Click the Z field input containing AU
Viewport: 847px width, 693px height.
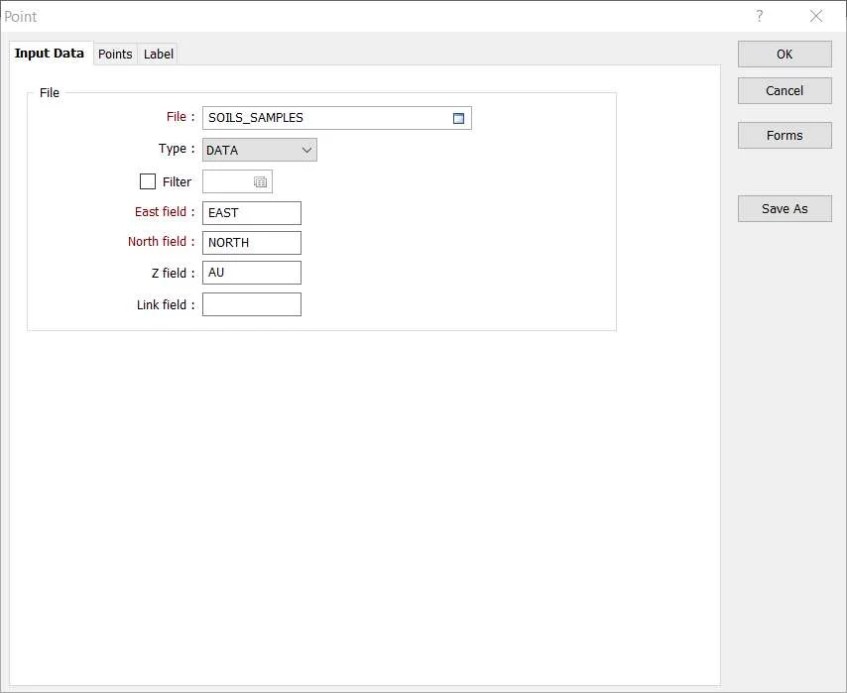252,273
